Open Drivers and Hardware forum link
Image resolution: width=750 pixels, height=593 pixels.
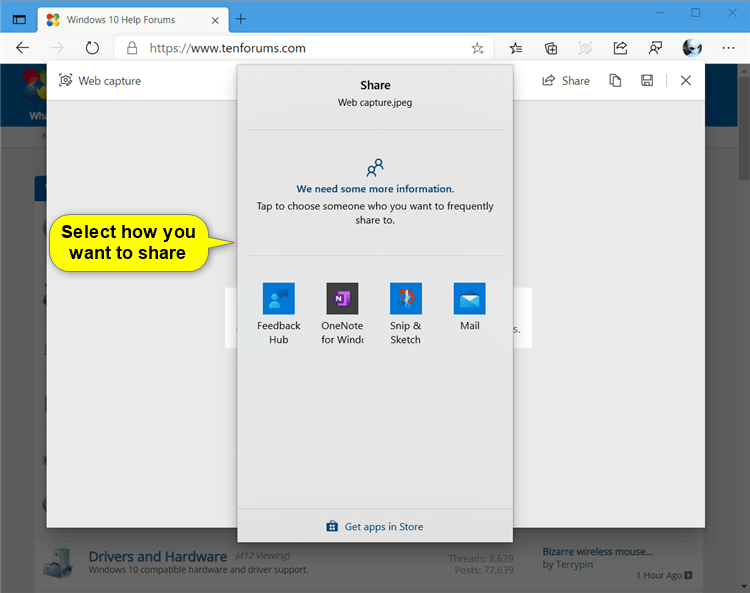point(157,557)
